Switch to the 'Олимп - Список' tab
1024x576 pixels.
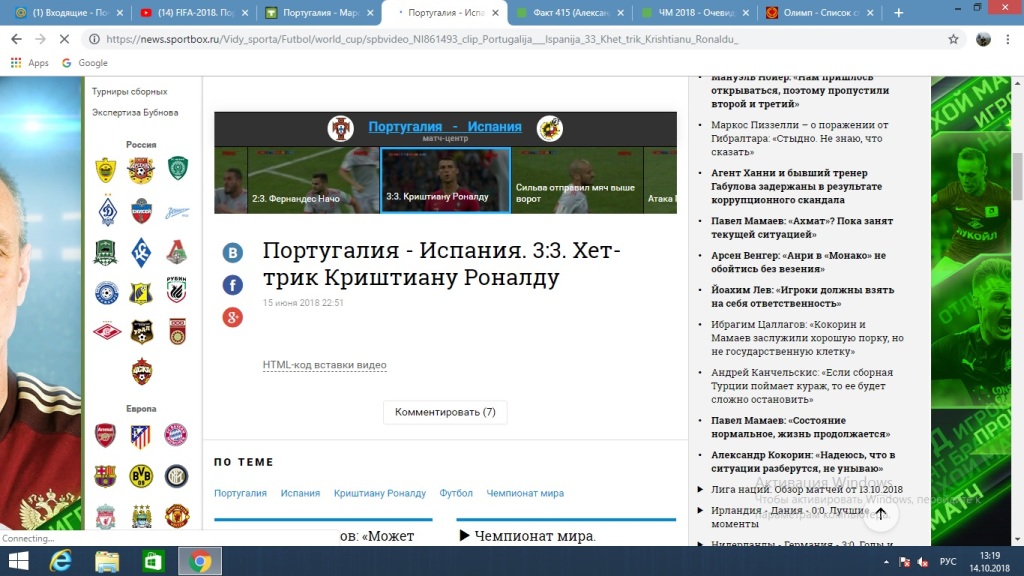coord(821,12)
